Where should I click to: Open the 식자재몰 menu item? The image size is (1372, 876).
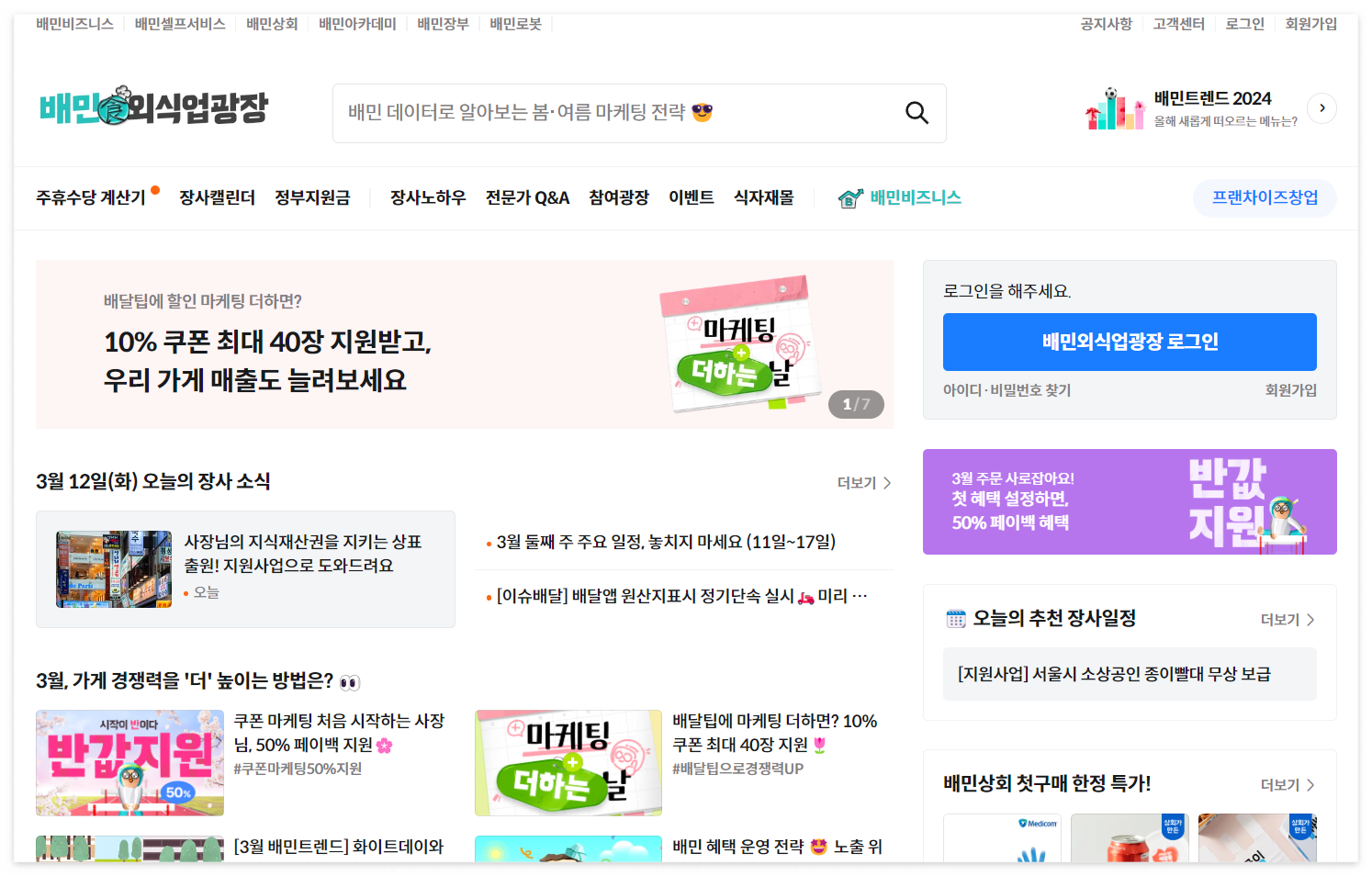pos(763,197)
